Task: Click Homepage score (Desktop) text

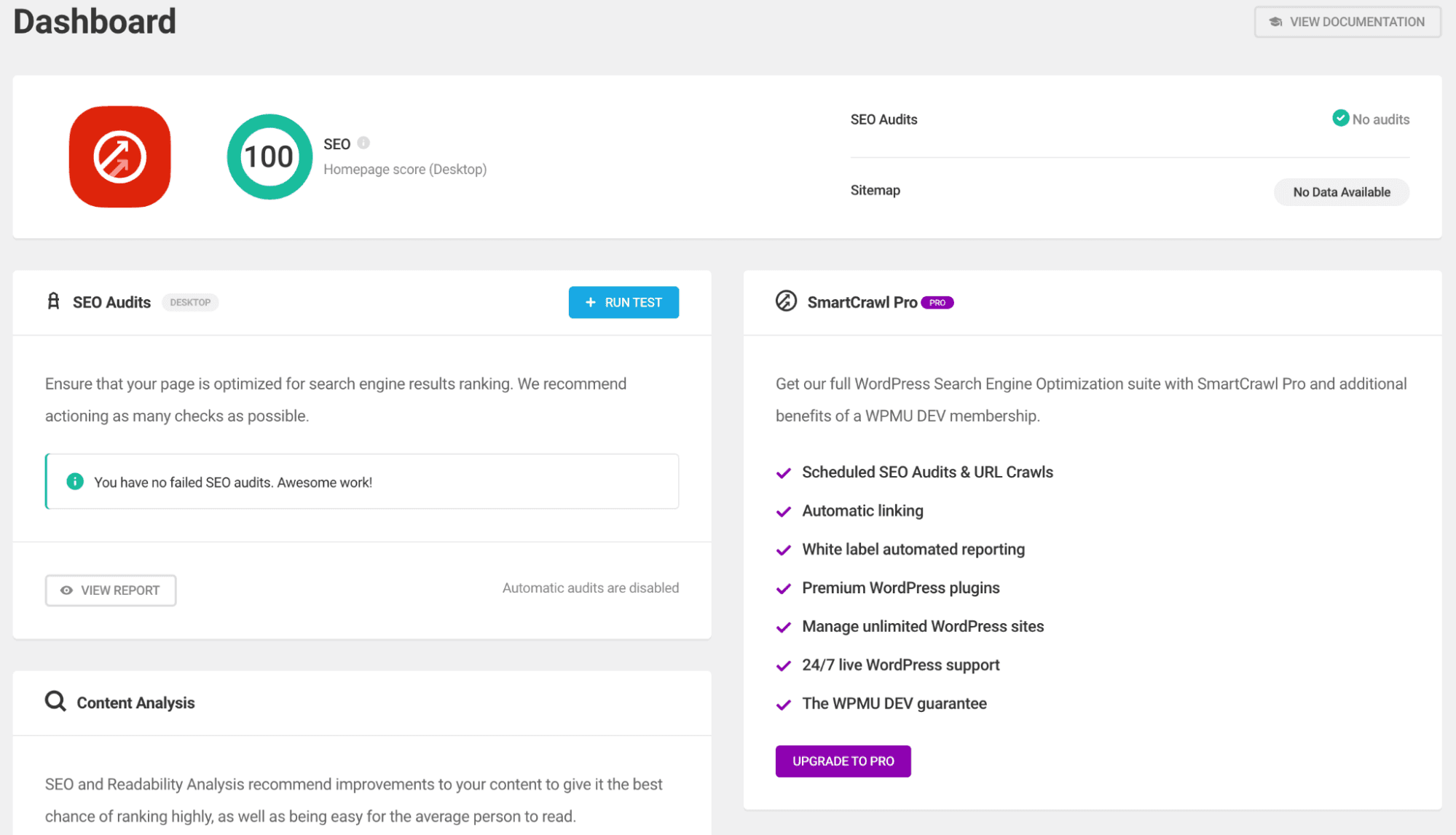Action: tap(405, 169)
